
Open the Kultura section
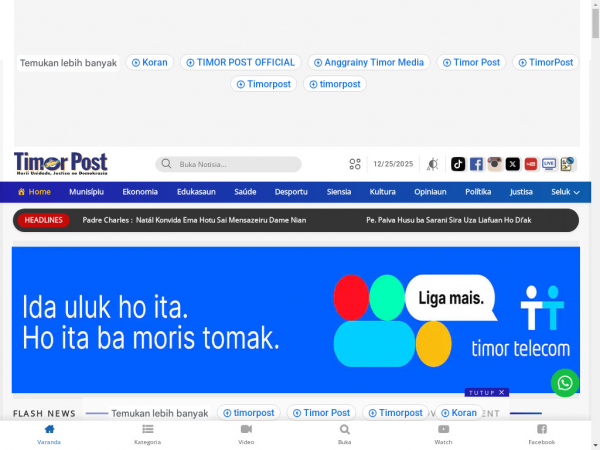coord(383,192)
